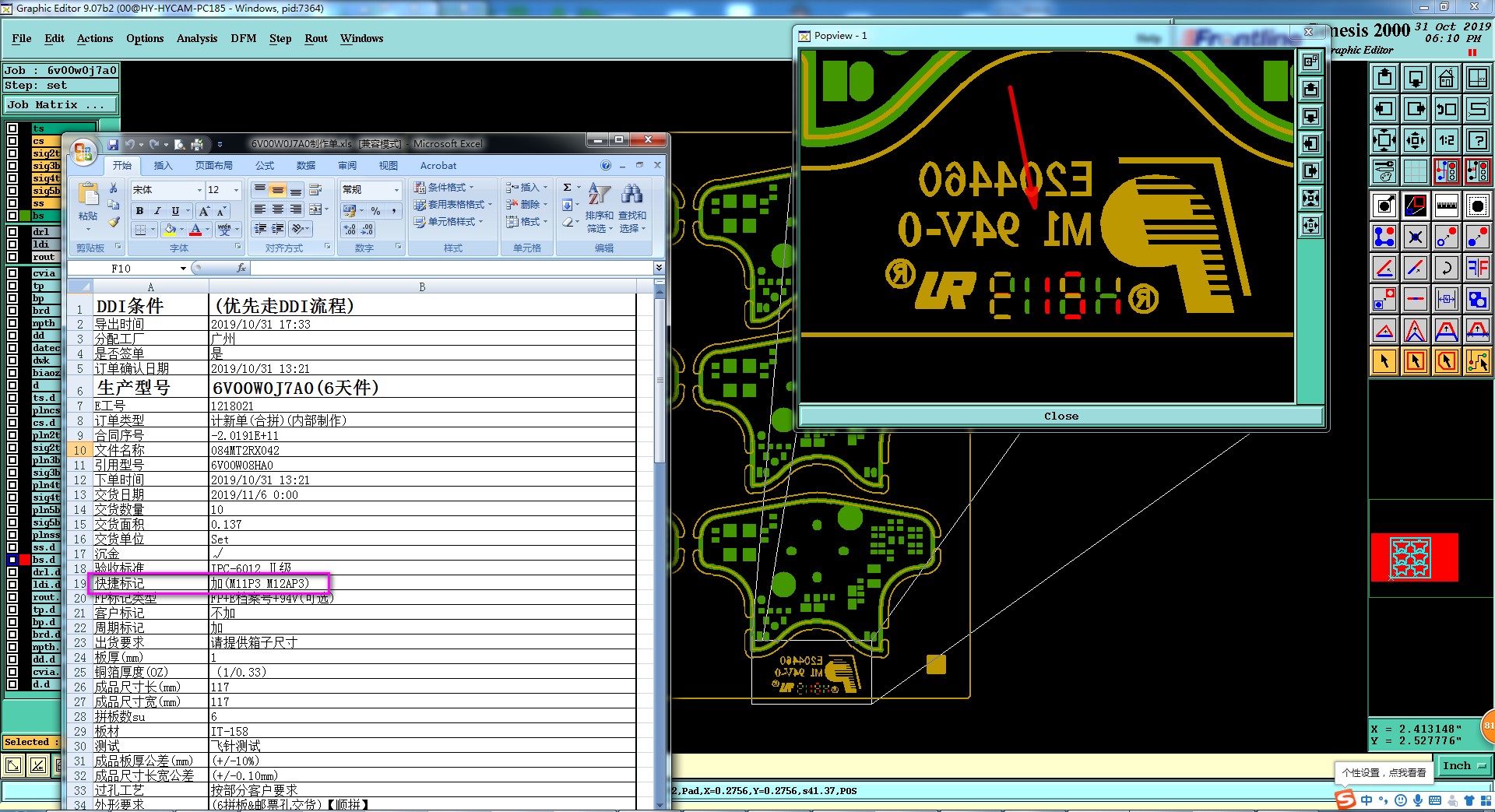Image resolution: width=1495 pixels, height=812 pixels.
Task: Select the plain arrow selection tool
Action: point(1384,361)
